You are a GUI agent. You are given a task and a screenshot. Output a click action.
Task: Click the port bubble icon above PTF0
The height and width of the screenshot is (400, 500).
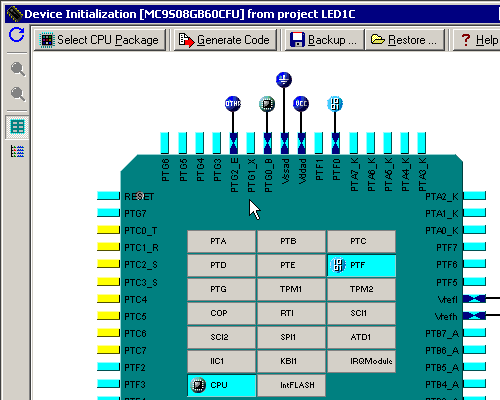pos(335,104)
